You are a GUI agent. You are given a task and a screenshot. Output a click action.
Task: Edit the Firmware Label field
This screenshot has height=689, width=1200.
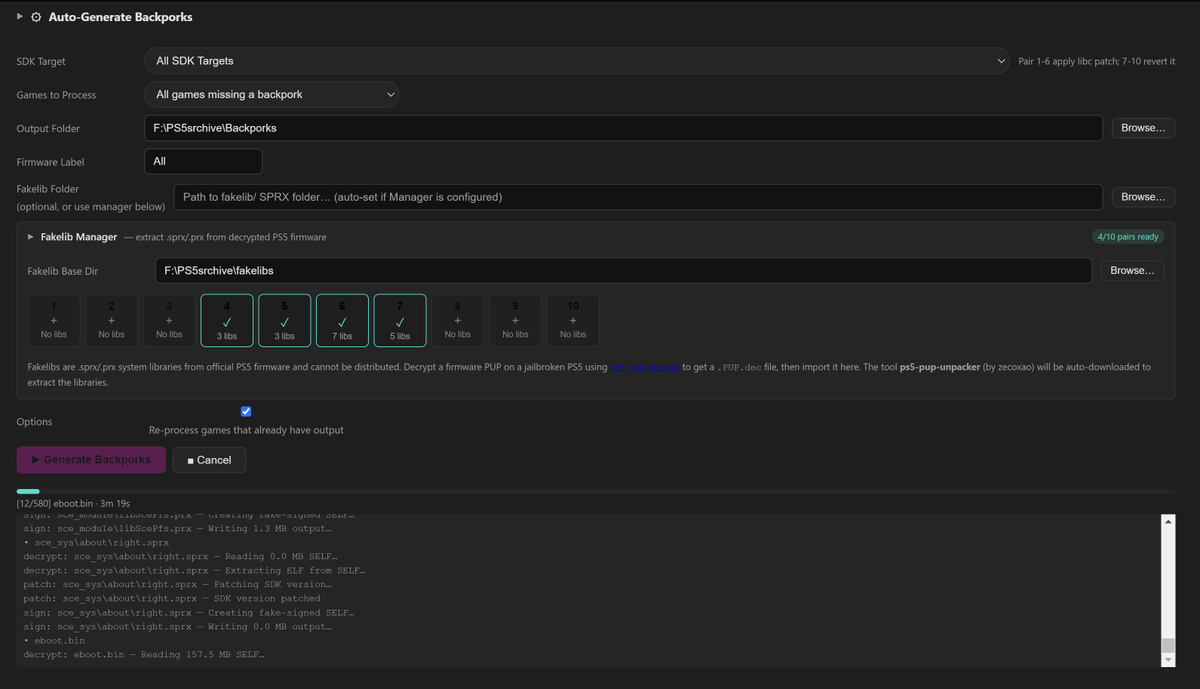tap(203, 161)
